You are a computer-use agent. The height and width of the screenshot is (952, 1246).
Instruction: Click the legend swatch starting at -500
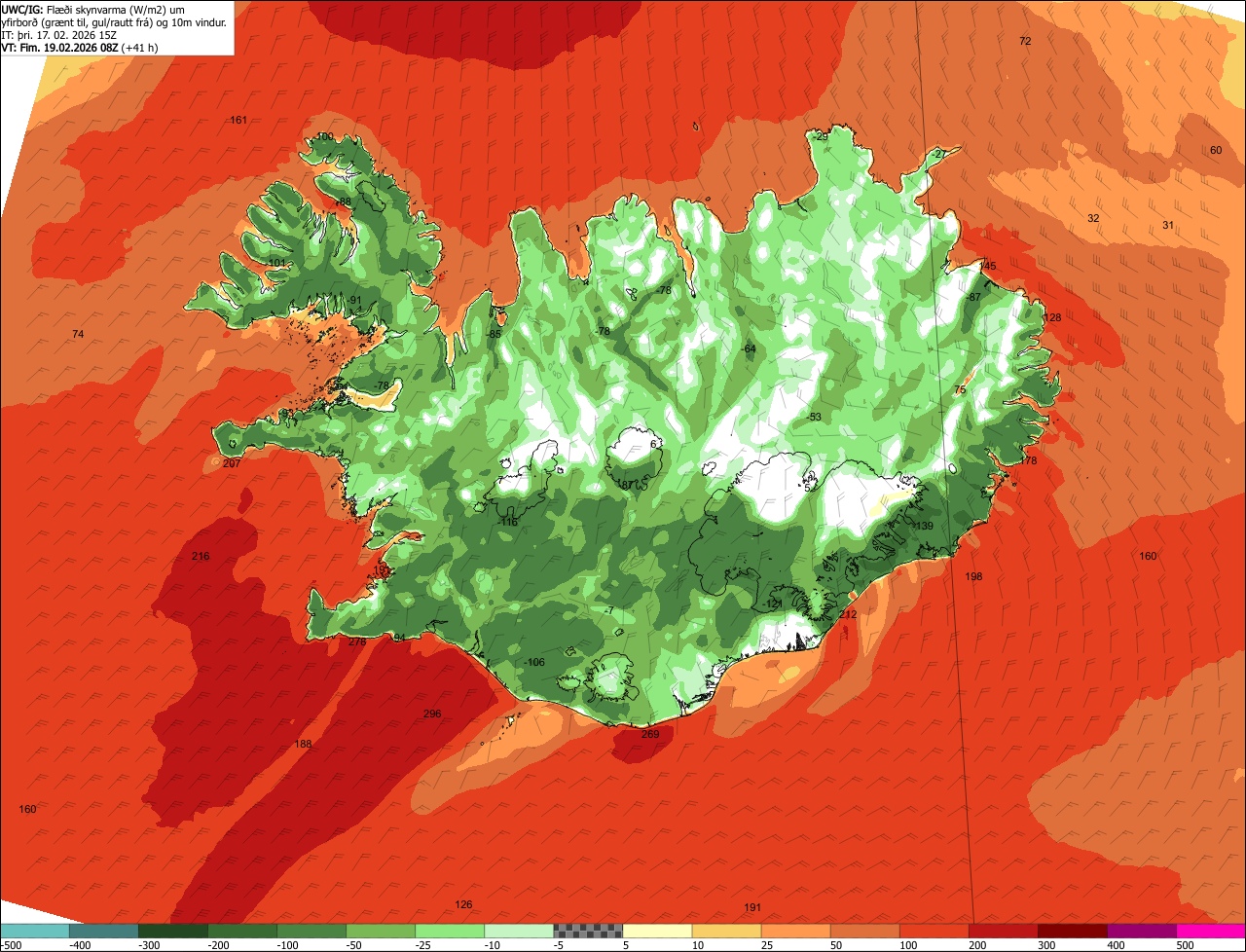[x=35, y=931]
